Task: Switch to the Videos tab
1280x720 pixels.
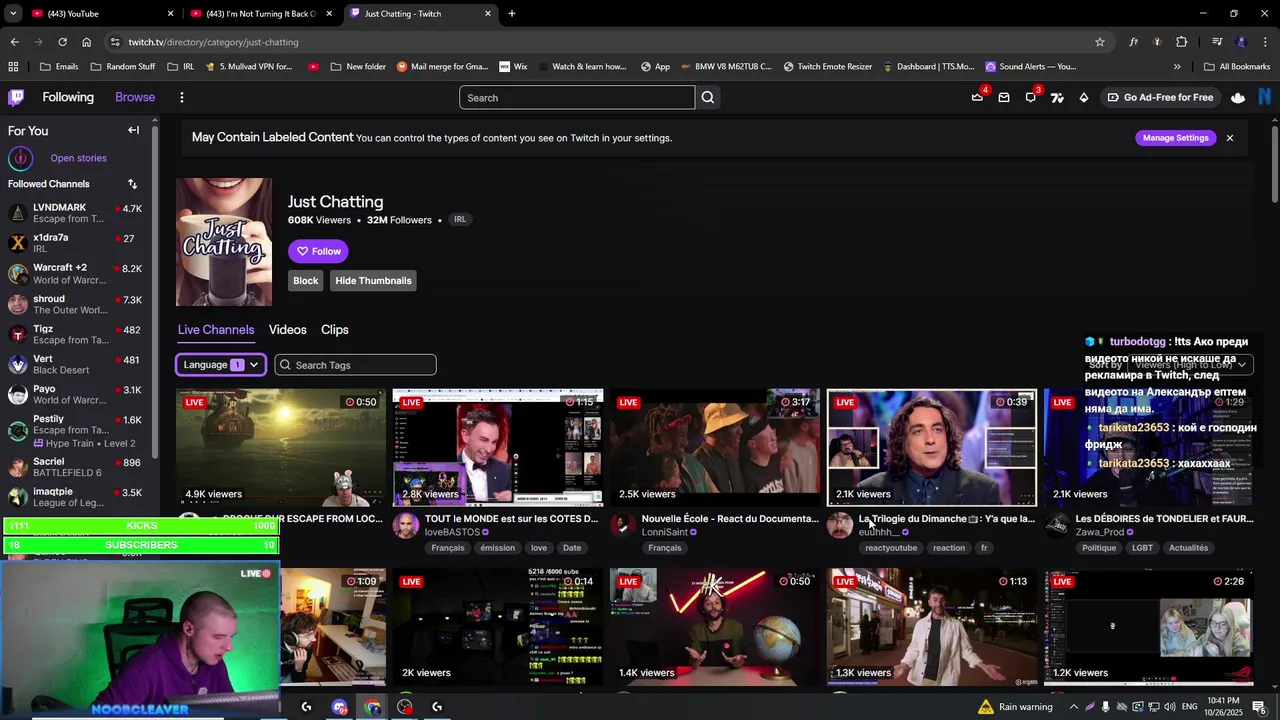Action: coord(287,330)
